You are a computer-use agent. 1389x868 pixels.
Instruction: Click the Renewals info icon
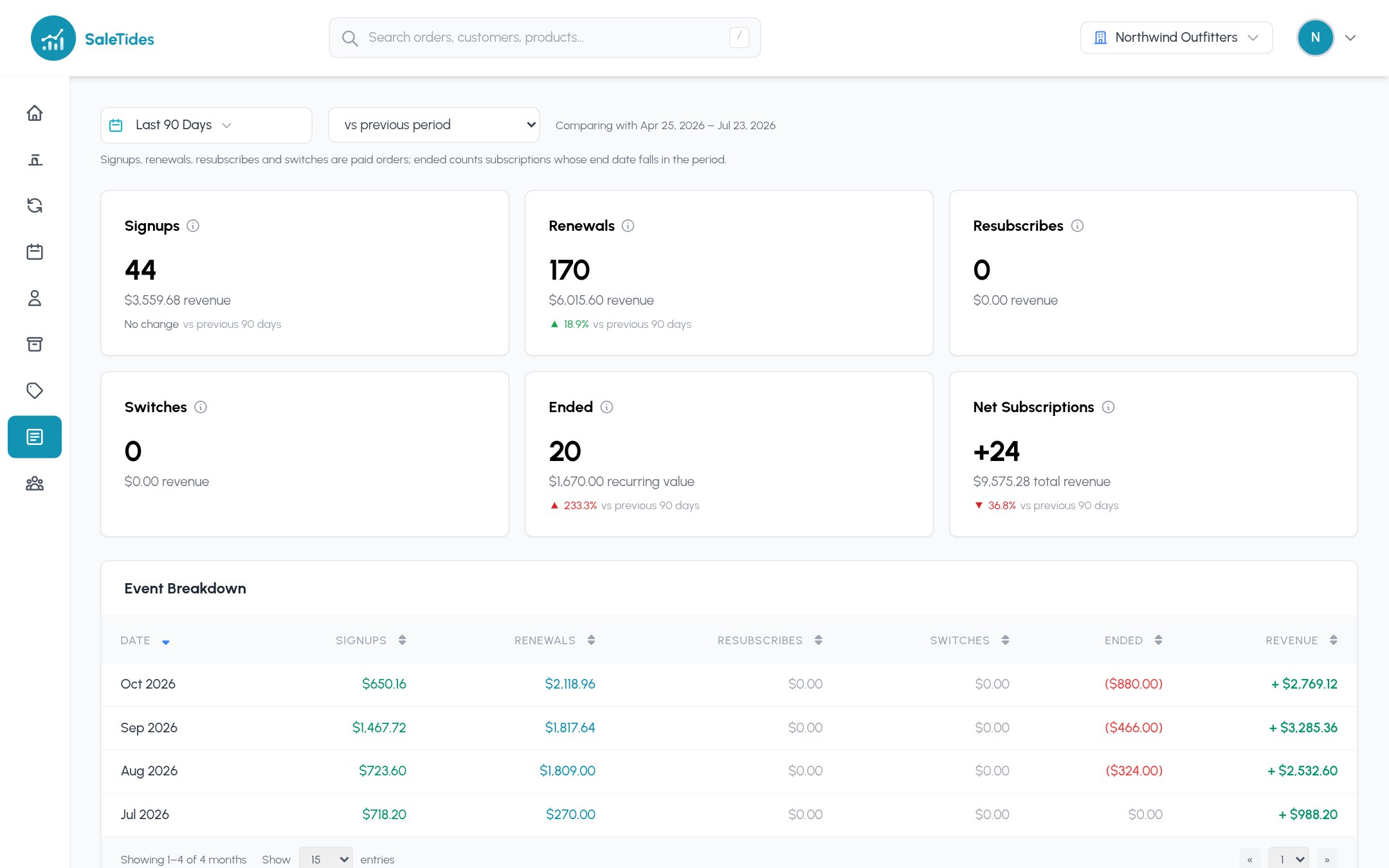pos(628,226)
